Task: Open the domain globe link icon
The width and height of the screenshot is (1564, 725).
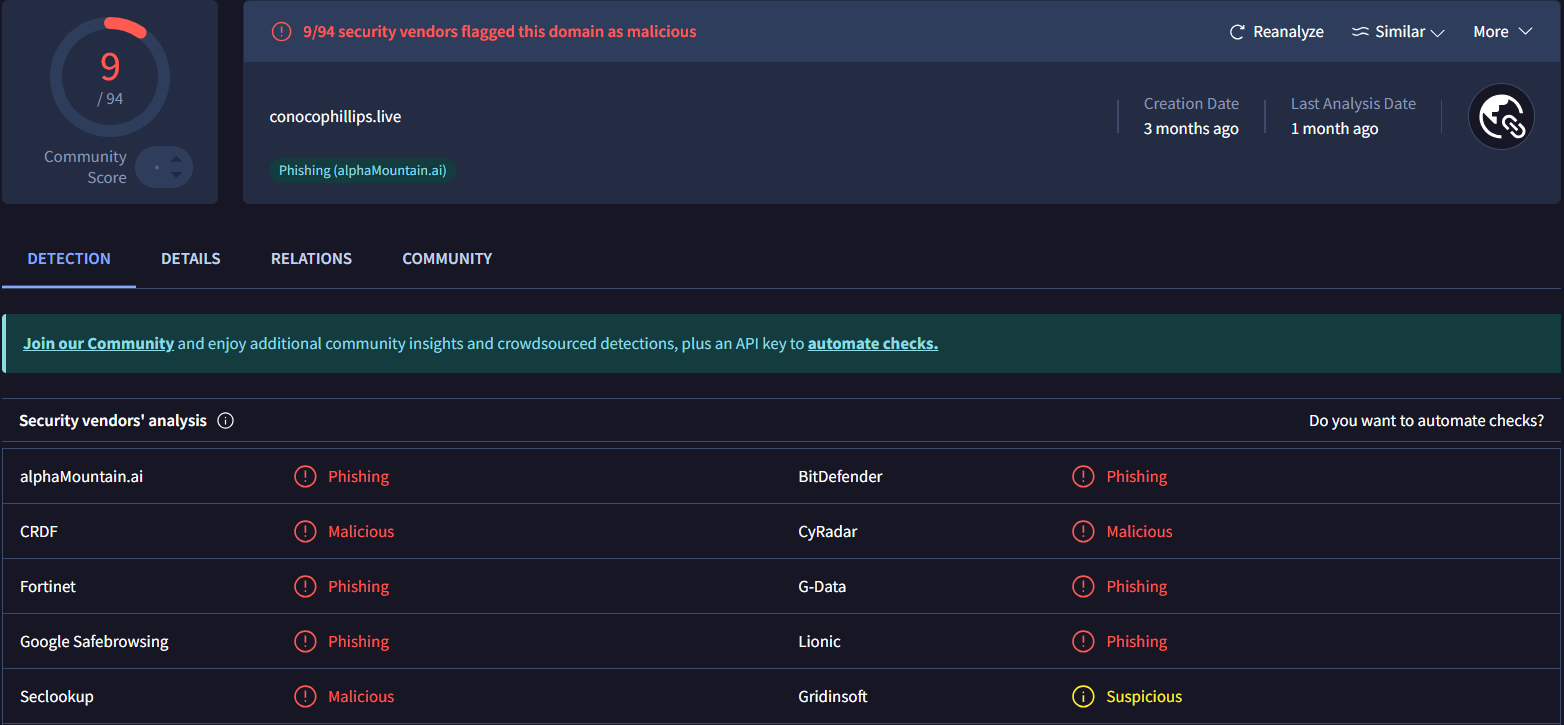Action: [x=1501, y=117]
